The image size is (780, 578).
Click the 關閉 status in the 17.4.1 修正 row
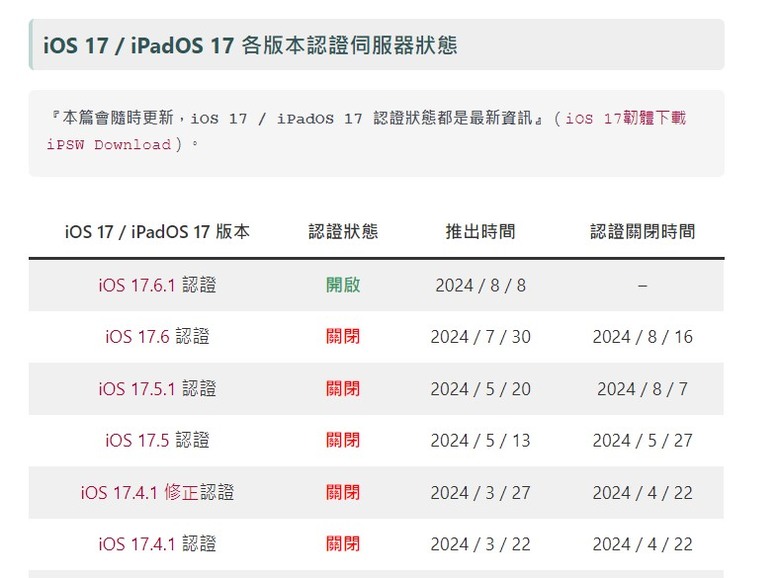(x=343, y=492)
